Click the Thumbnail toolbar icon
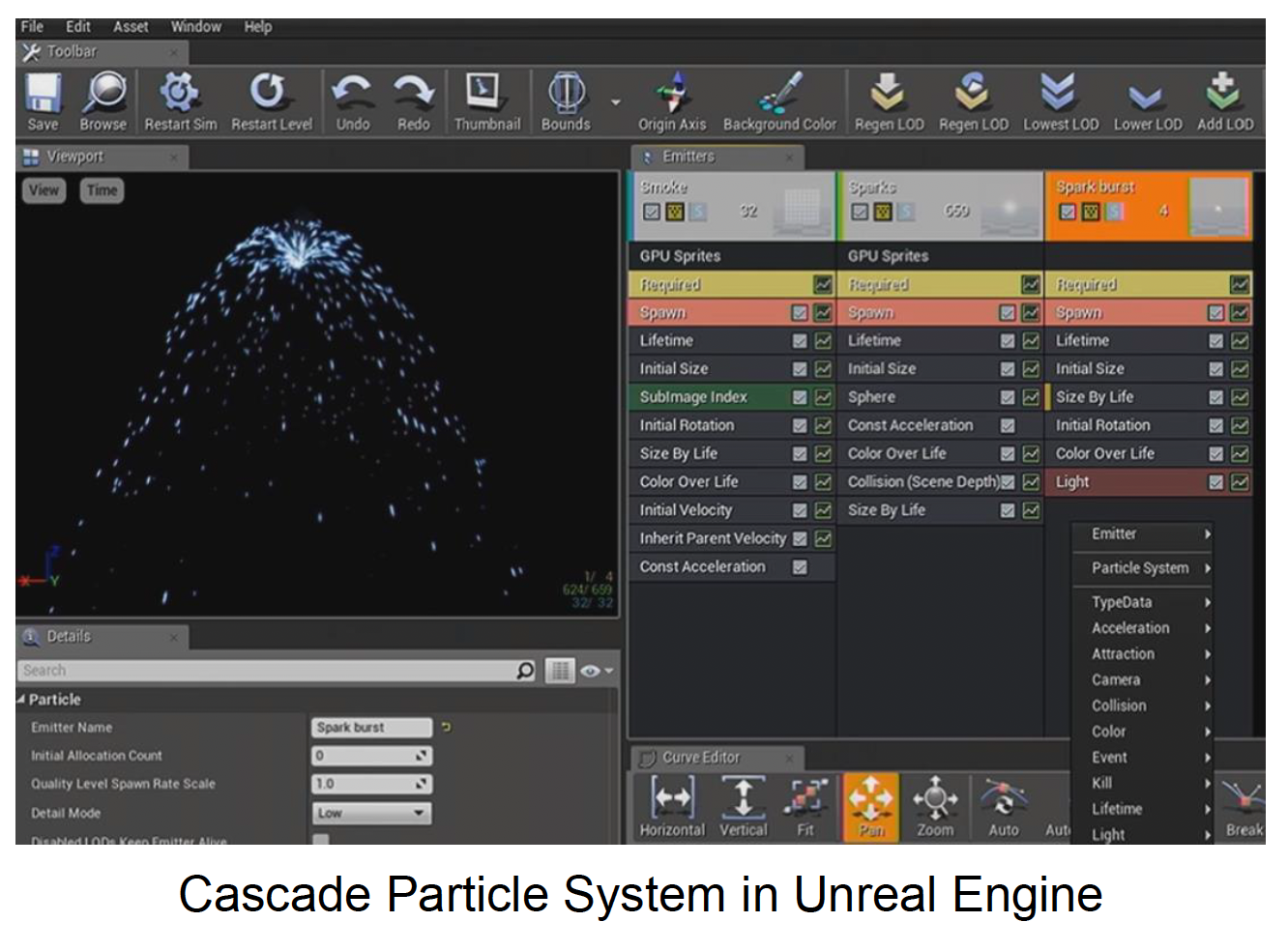The height and width of the screenshot is (951, 1288). coord(486,95)
